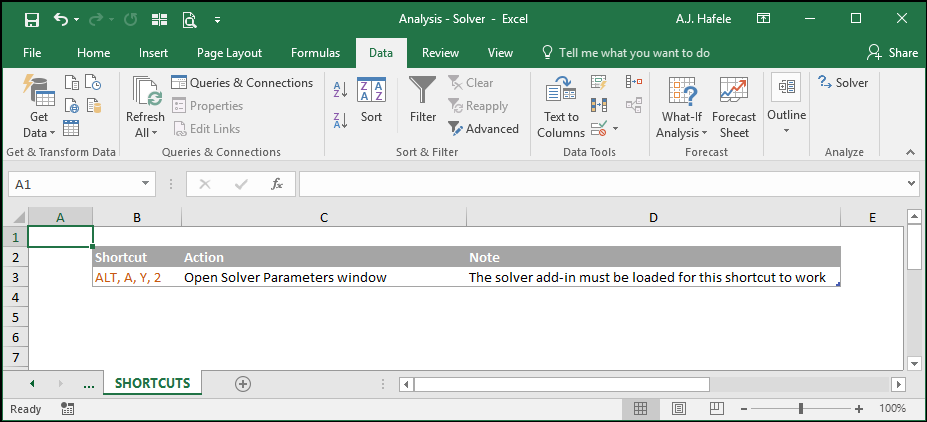Click Data Validation icon
This screenshot has width=927, height=422.
click(599, 128)
